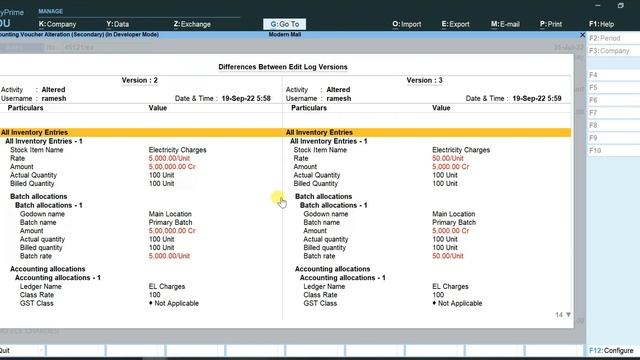Click 'Differences Between Edit Log Versions' title
Image resolution: width=640 pixels, height=360 pixels.
click(x=283, y=67)
